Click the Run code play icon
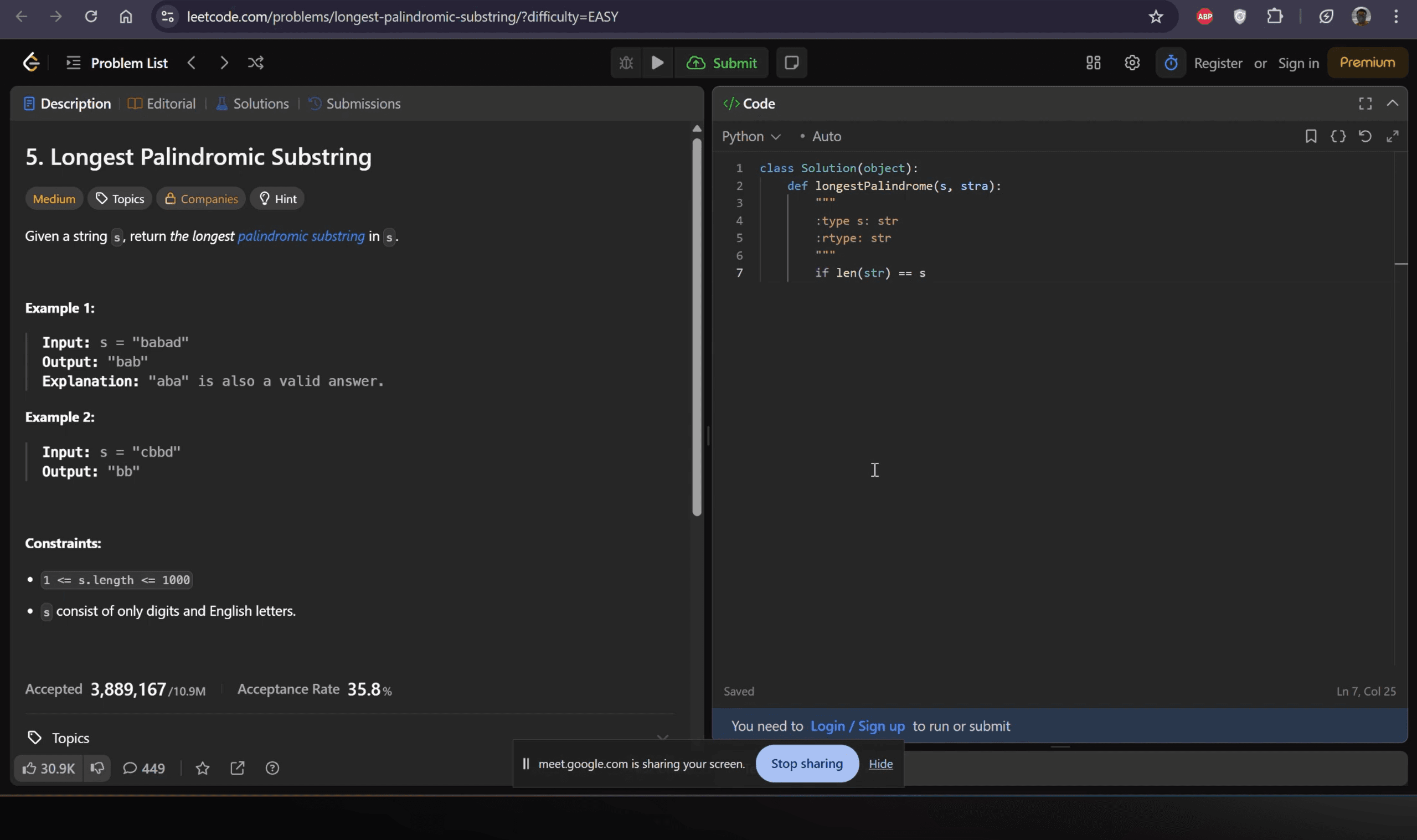Viewport: 1417px width, 840px height. coord(657,62)
